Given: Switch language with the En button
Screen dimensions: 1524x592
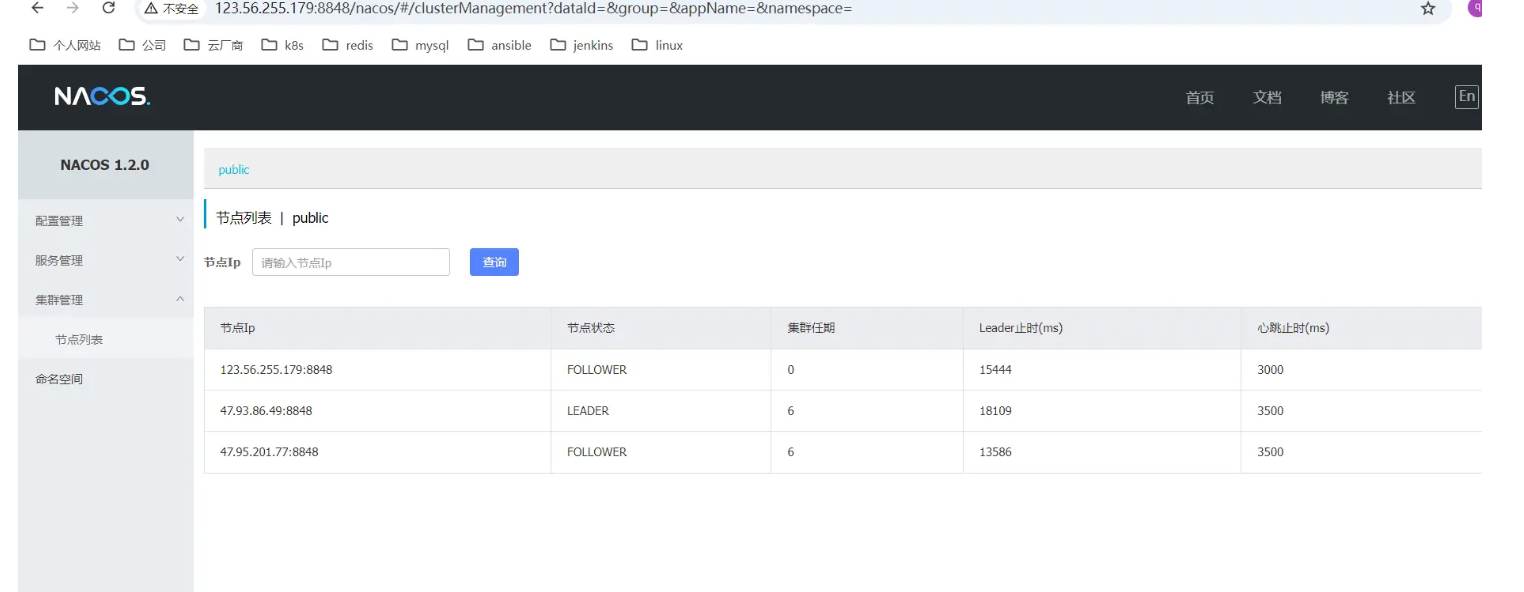Looking at the screenshot, I should pyautogui.click(x=1467, y=97).
